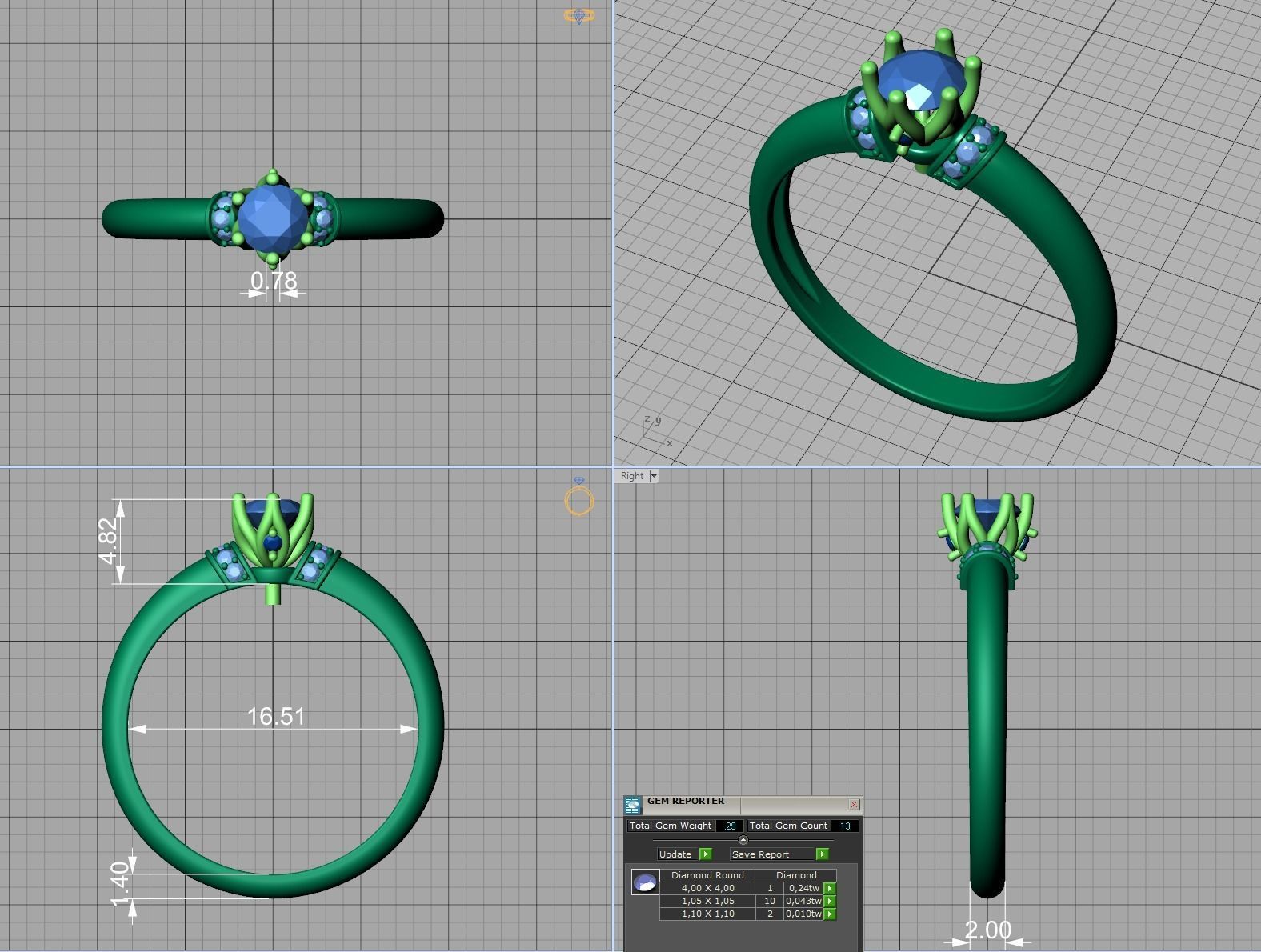Select the 4.82 height dimension text

109,541
